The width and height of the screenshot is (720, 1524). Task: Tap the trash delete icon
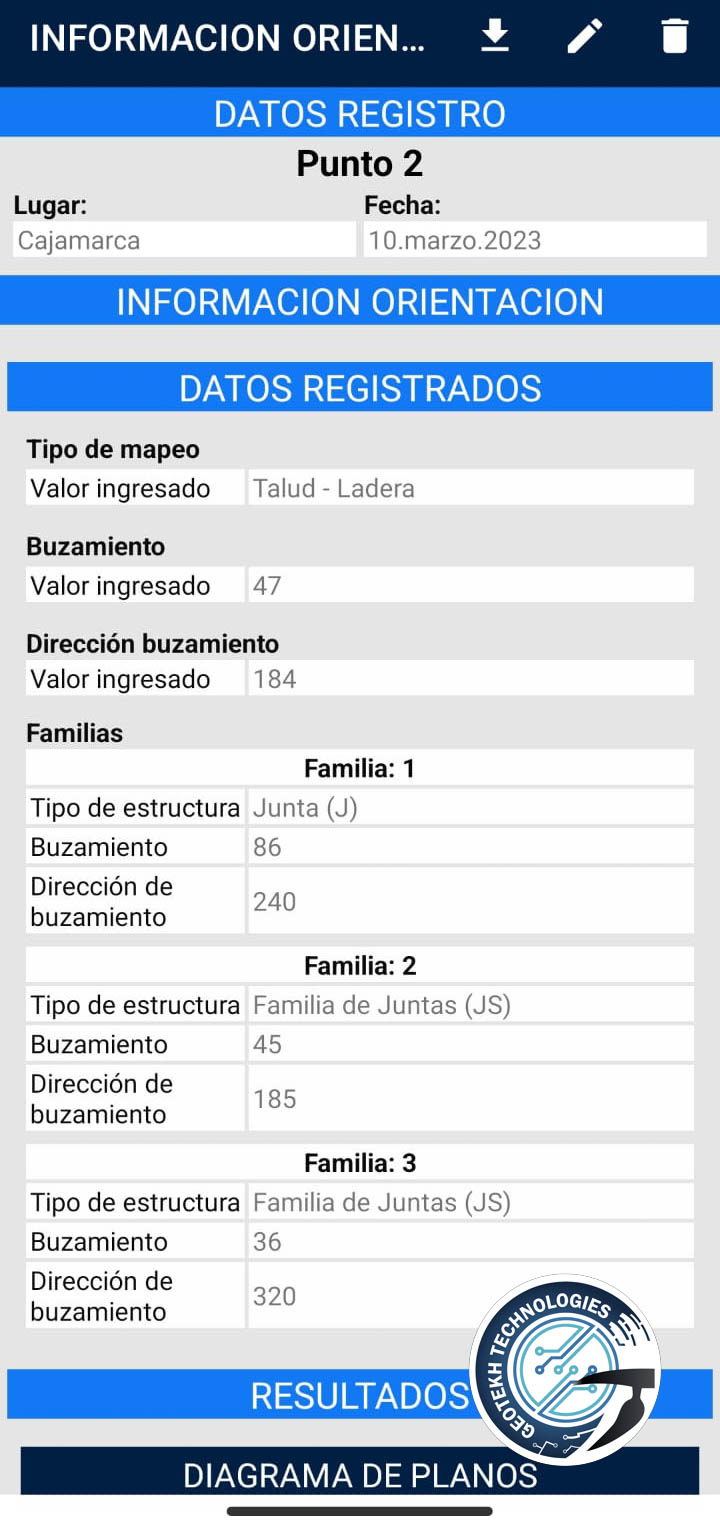point(675,37)
